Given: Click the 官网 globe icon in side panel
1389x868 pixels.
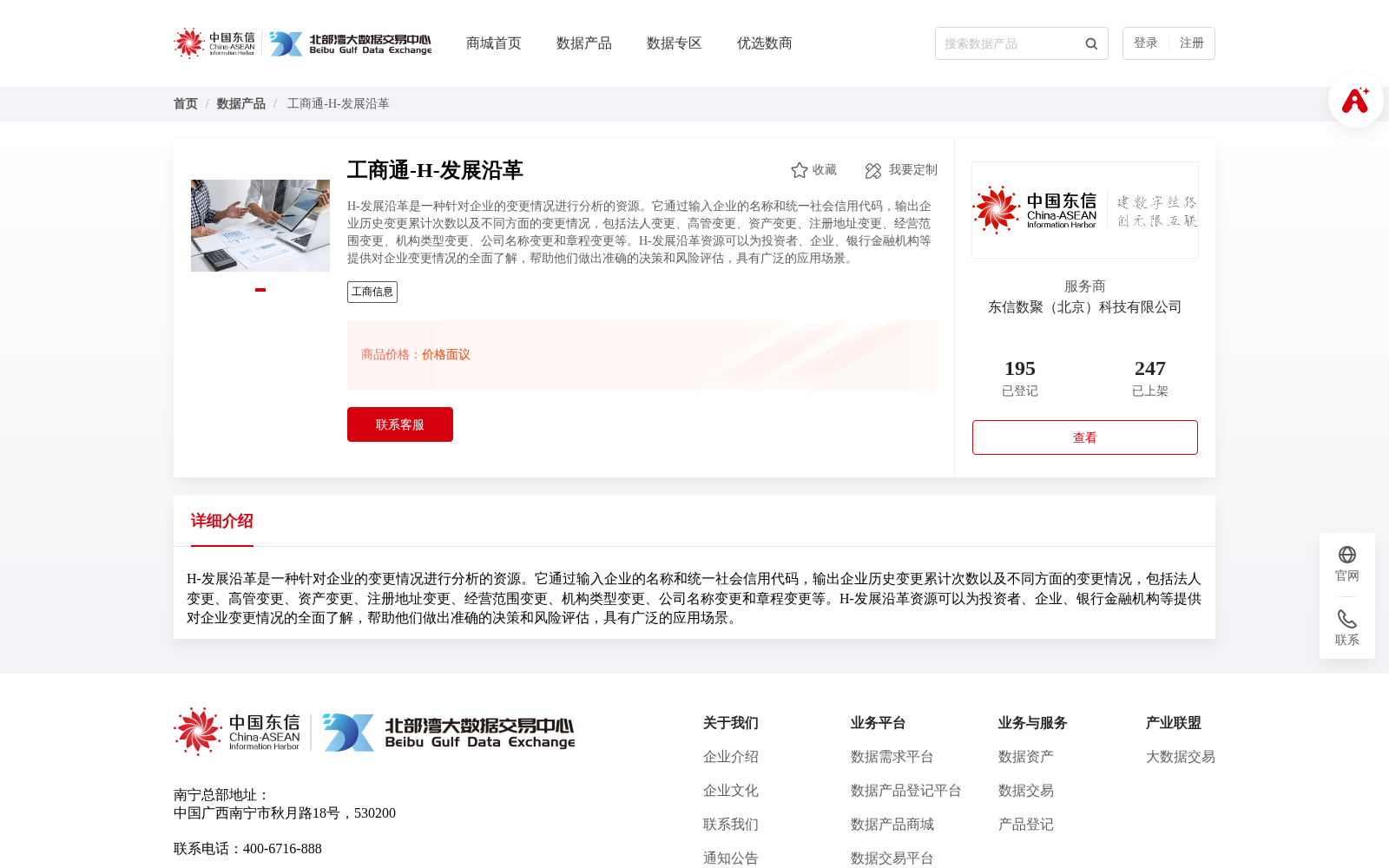Looking at the screenshot, I should coord(1347,555).
